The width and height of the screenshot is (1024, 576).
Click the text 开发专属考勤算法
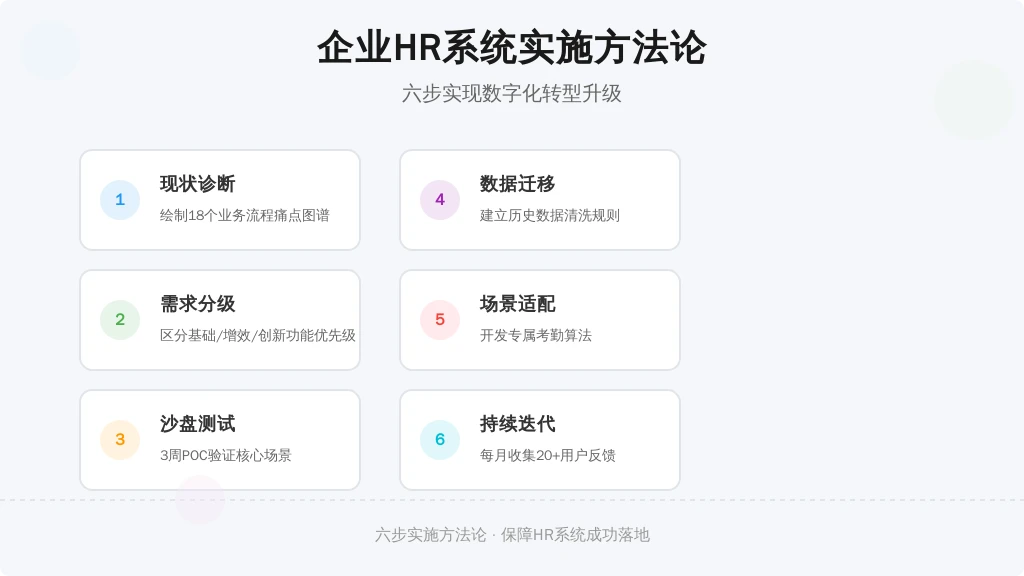[x=536, y=336]
